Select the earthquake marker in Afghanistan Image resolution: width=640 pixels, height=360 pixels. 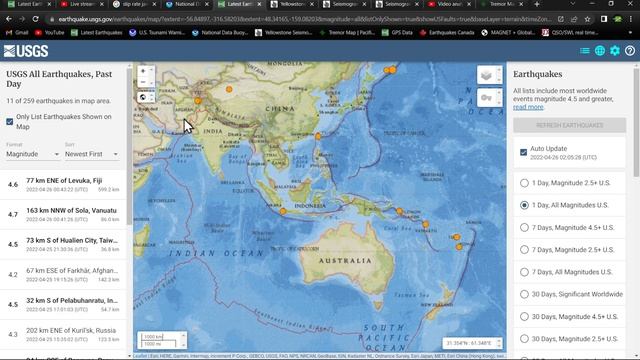coord(198,101)
